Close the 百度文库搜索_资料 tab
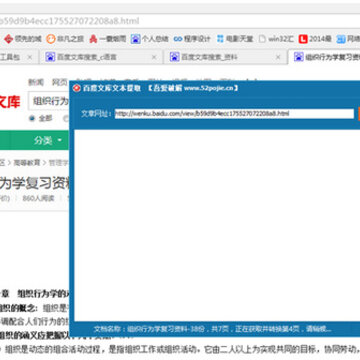Viewport: 360px width, 360px height. coord(278,57)
